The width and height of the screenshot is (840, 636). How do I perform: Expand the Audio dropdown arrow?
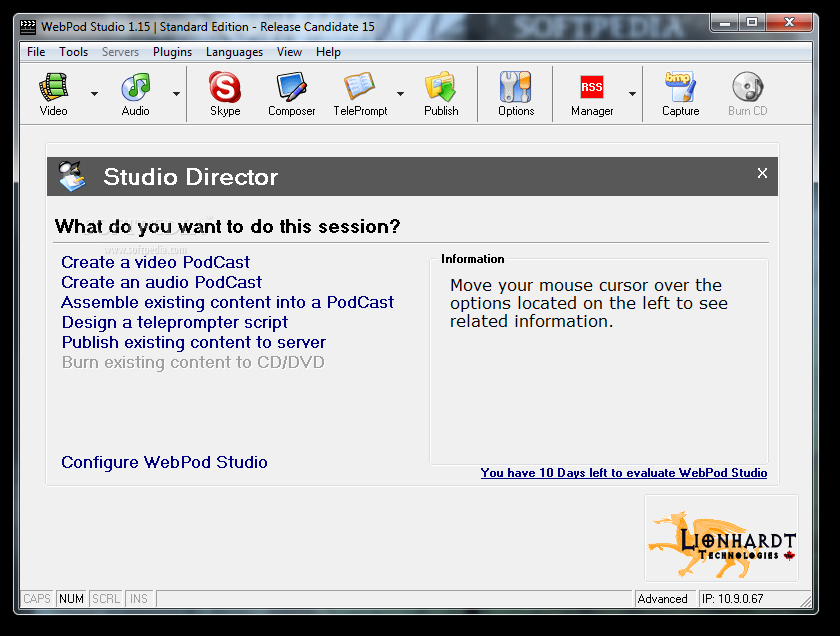click(177, 94)
